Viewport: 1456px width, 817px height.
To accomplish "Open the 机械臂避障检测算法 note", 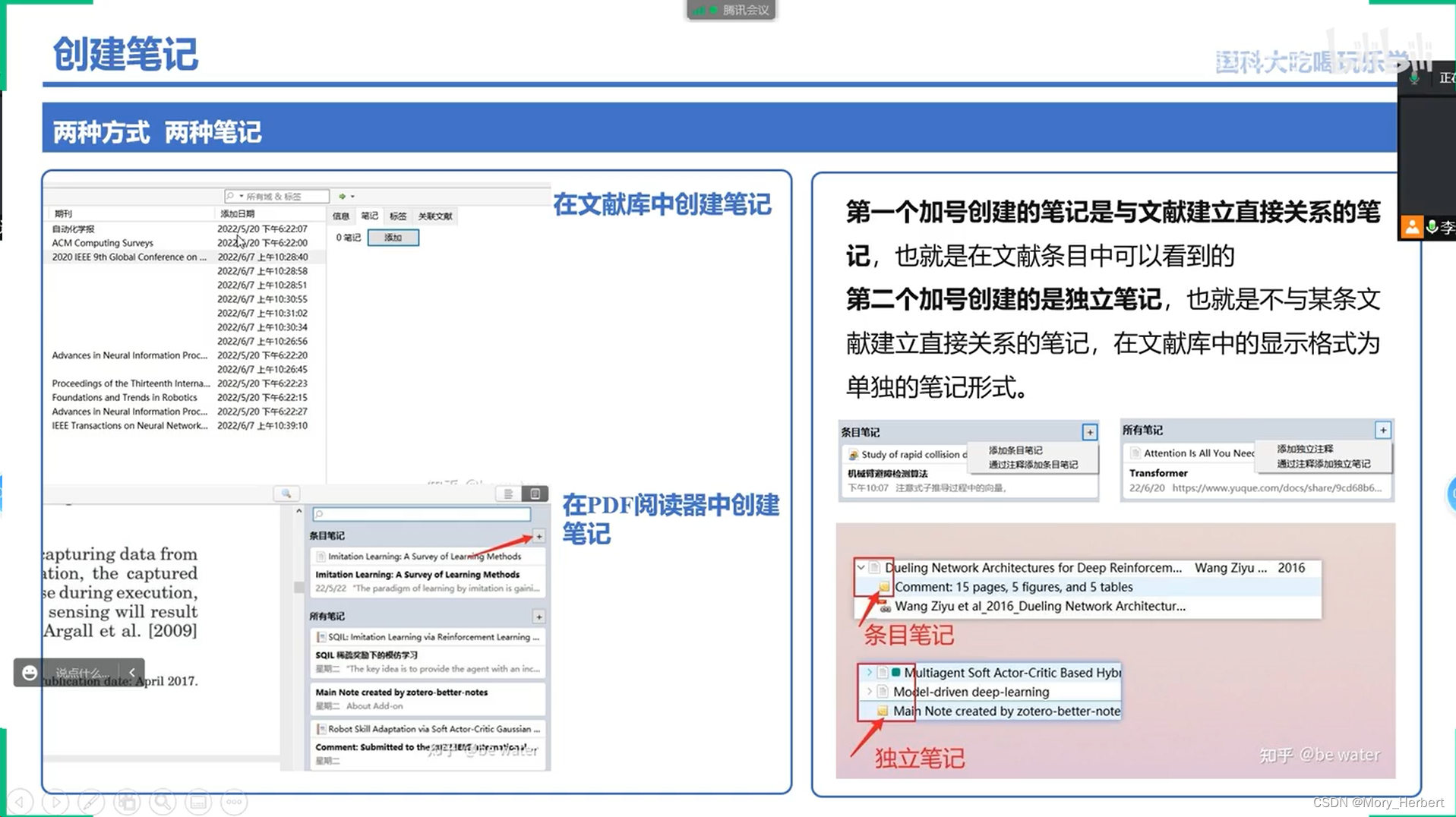I will pos(968,481).
